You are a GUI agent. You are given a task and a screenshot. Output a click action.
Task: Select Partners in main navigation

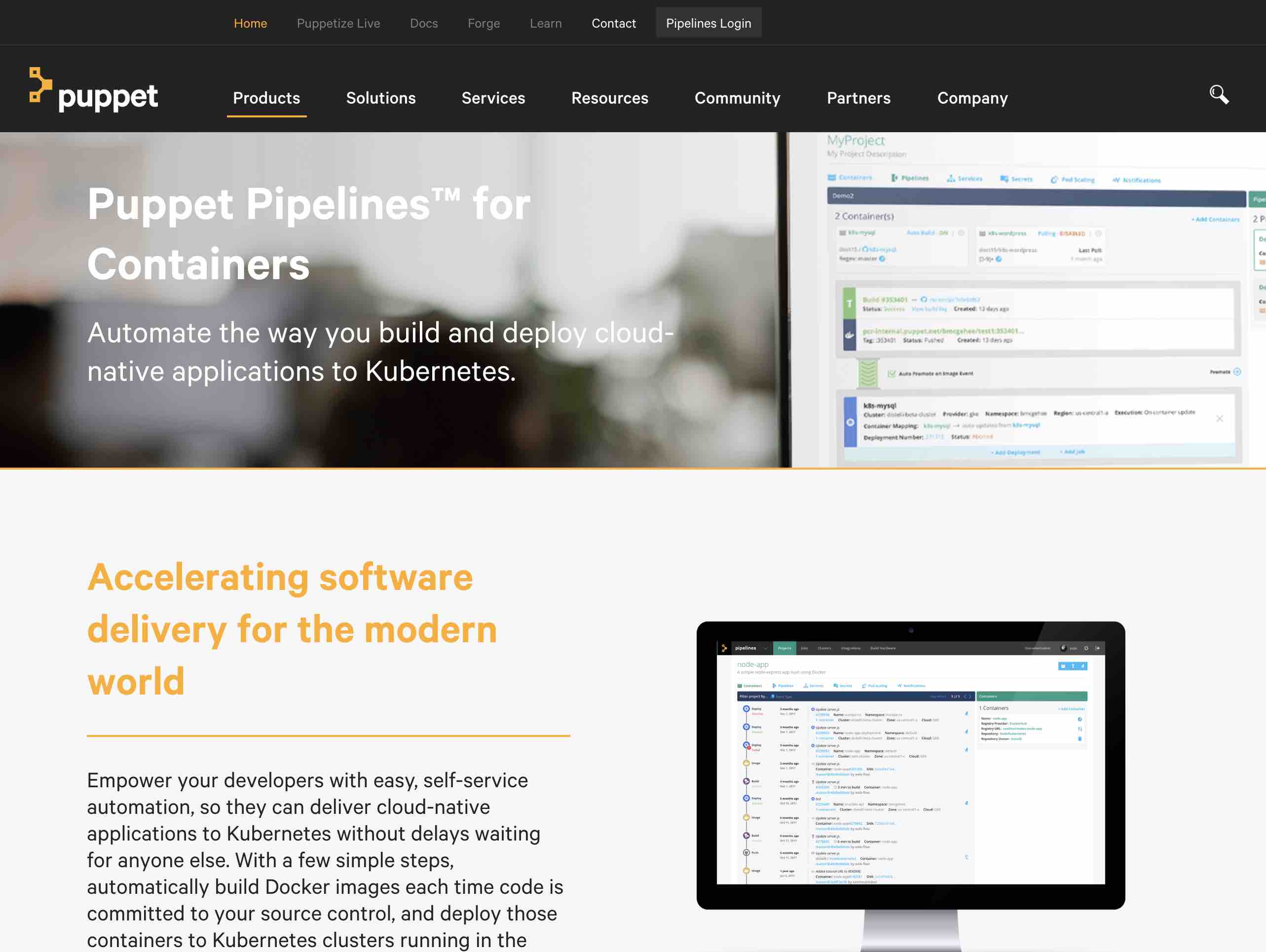(858, 98)
